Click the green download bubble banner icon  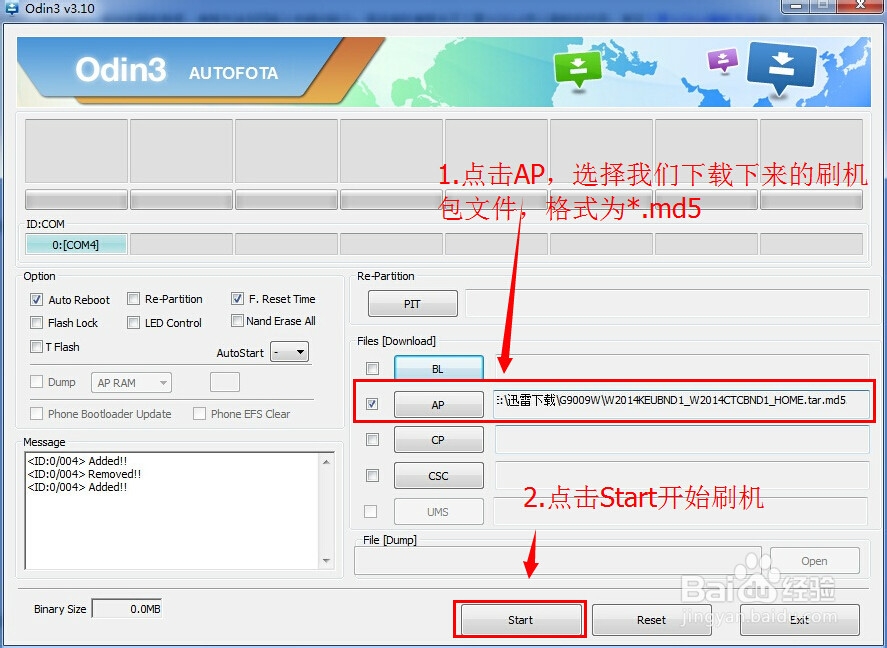coord(578,68)
